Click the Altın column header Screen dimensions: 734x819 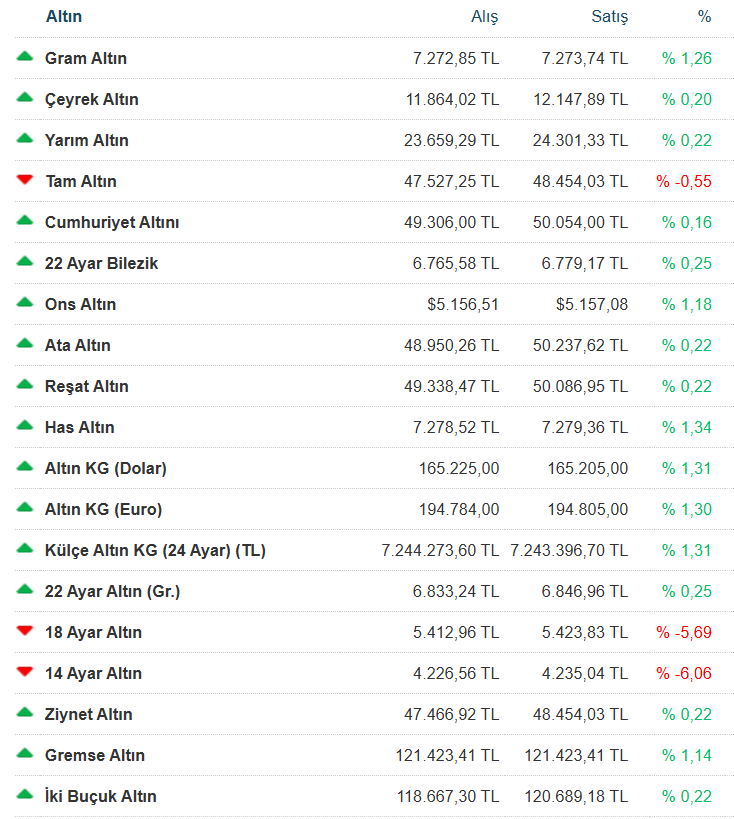pyautogui.click(x=64, y=17)
